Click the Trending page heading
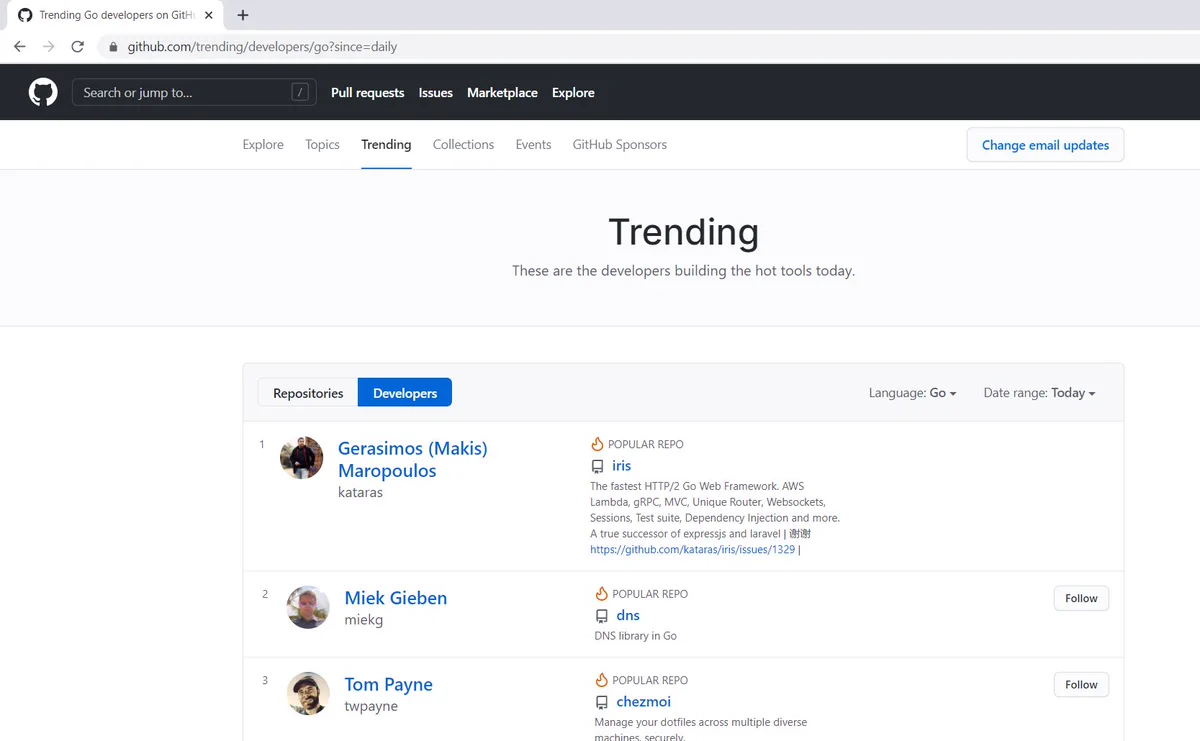Viewport: 1200px width, 741px height. click(x=684, y=232)
